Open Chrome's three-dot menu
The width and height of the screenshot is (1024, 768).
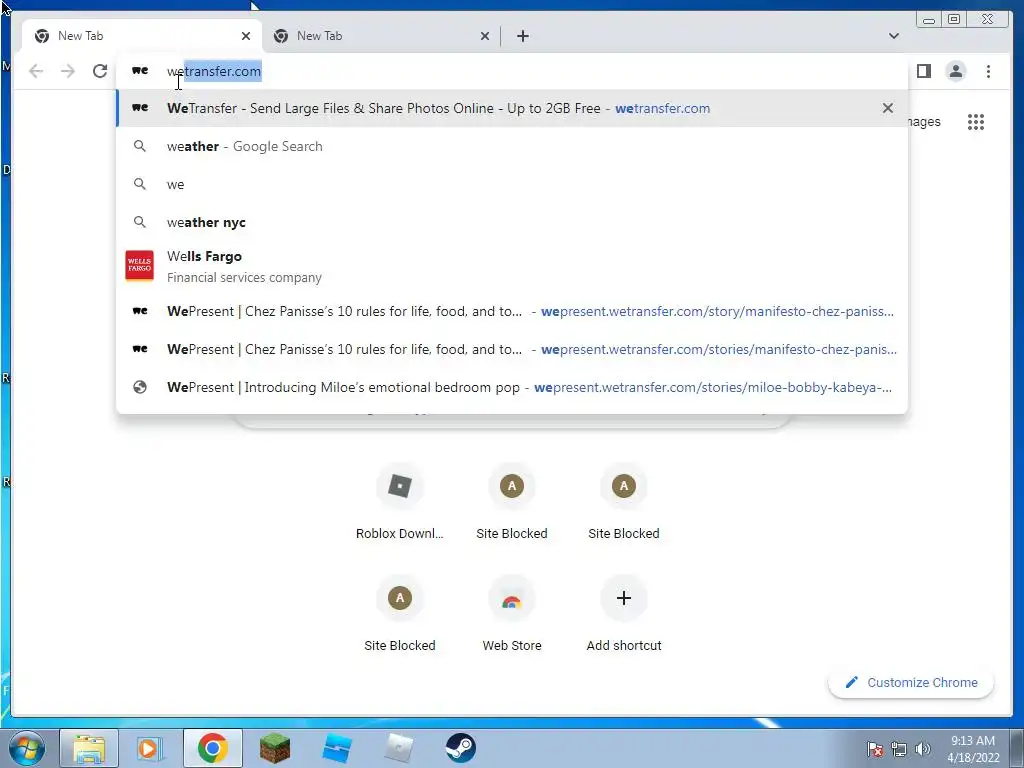coord(988,71)
